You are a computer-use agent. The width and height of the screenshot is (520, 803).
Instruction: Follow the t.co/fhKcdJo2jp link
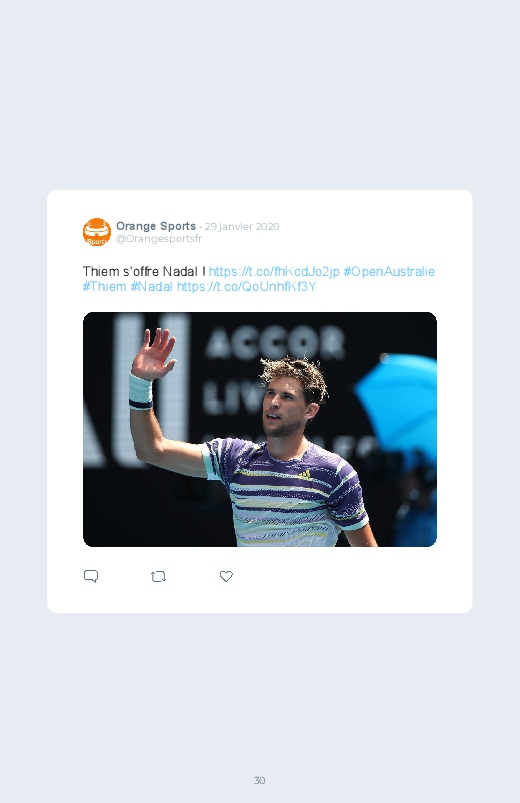[x=274, y=271]
